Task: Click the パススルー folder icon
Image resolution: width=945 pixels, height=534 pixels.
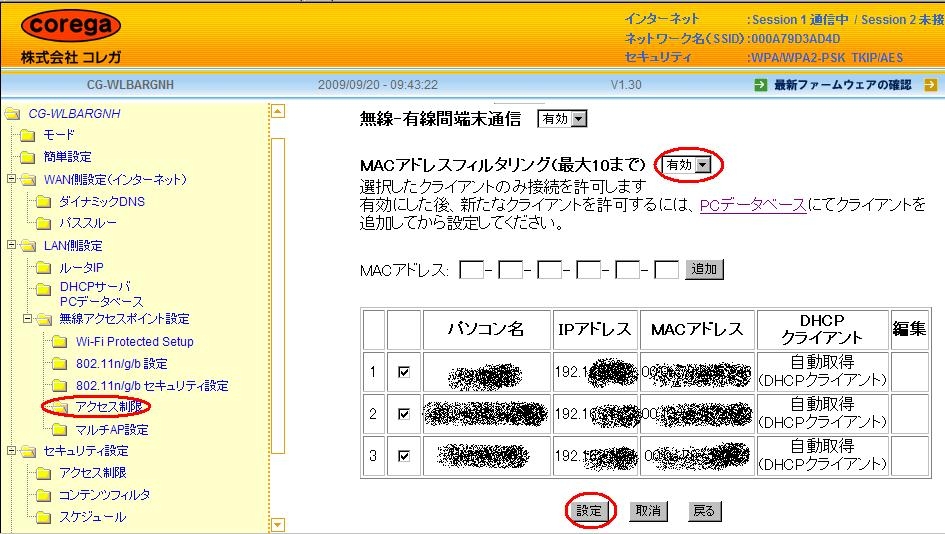Action: coord(43,224)
